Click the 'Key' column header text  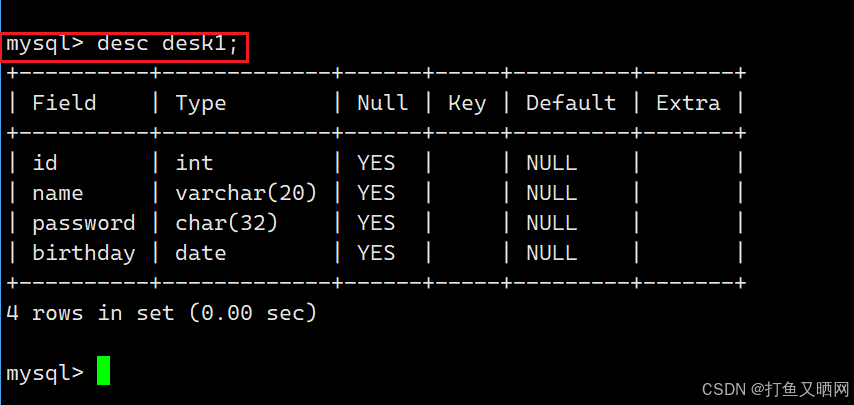[x=467, y=103]
